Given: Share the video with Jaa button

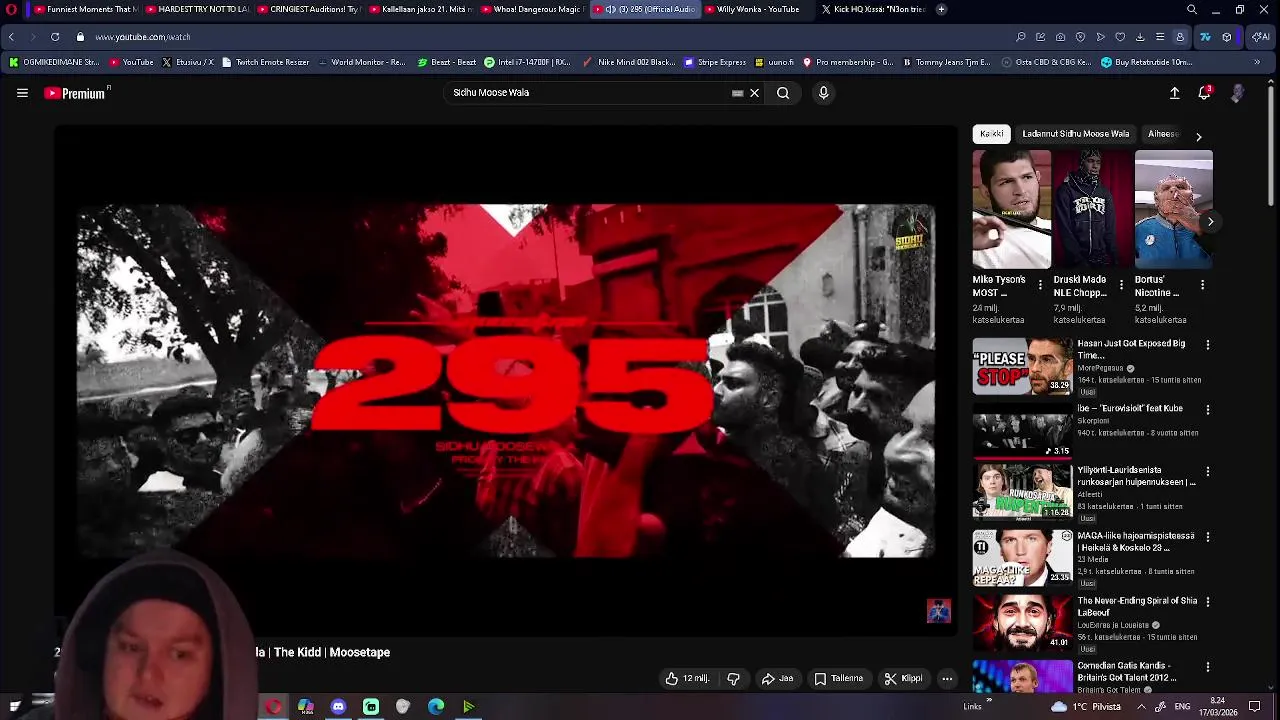Looking at the screenshot, I should 778,679.
